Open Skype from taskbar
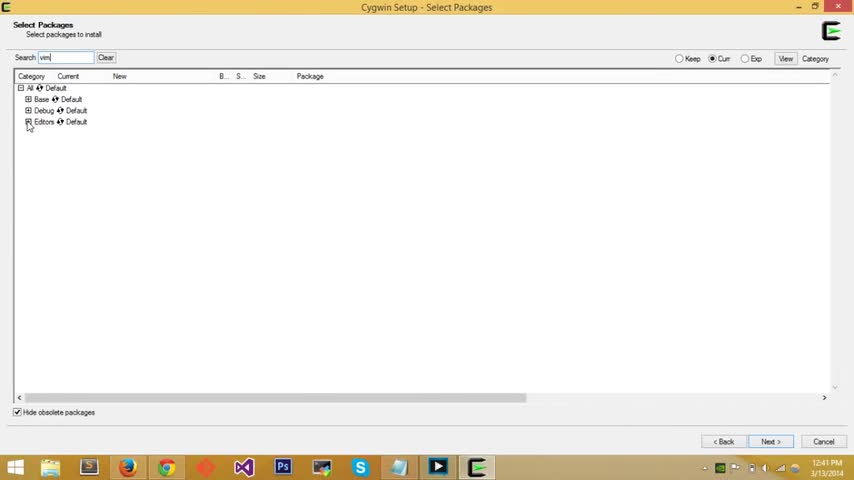 pos(360,467)
